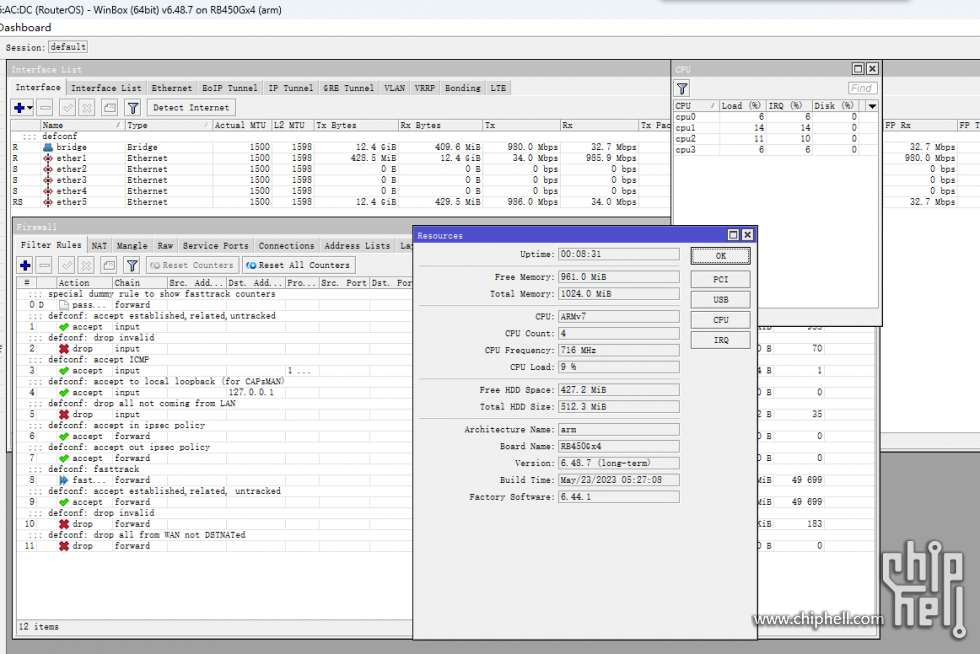This screenshot has width=980, height=654.
Task: Click the blue fasttrack icon of firewall rule 8
Action: 64,480
